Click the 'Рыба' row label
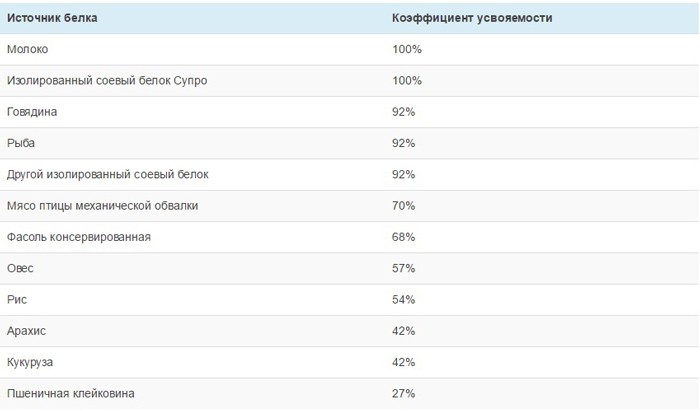 (21, 143)
